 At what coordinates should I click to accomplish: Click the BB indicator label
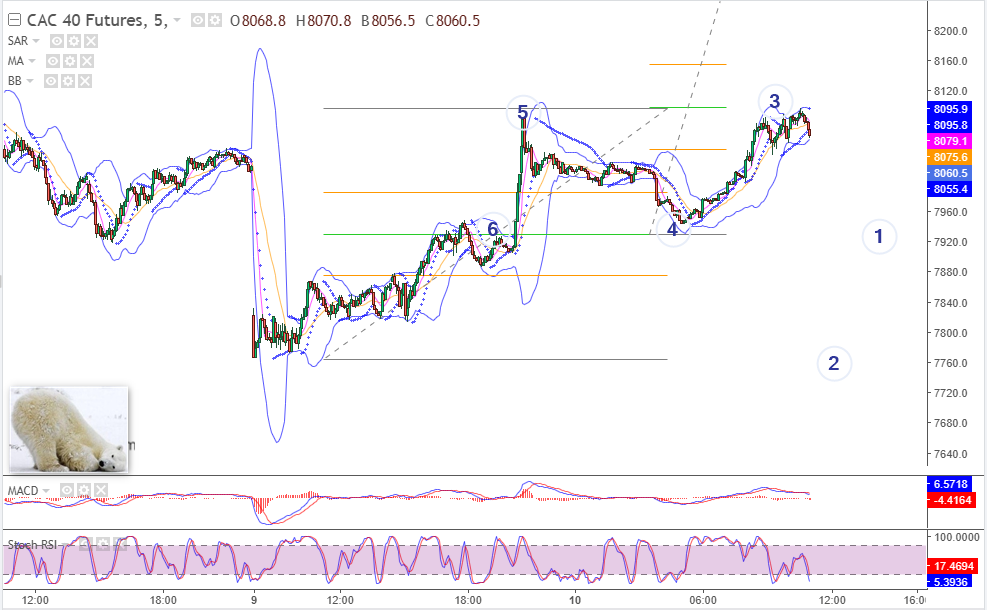pyautogui.click(x=14, y=81)
